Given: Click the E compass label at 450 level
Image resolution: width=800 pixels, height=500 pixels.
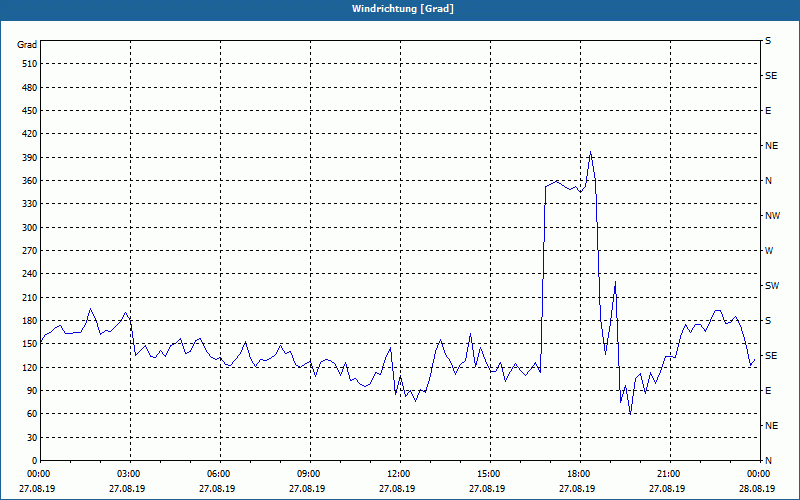Looking at the screenshot, I should (768, 111).
